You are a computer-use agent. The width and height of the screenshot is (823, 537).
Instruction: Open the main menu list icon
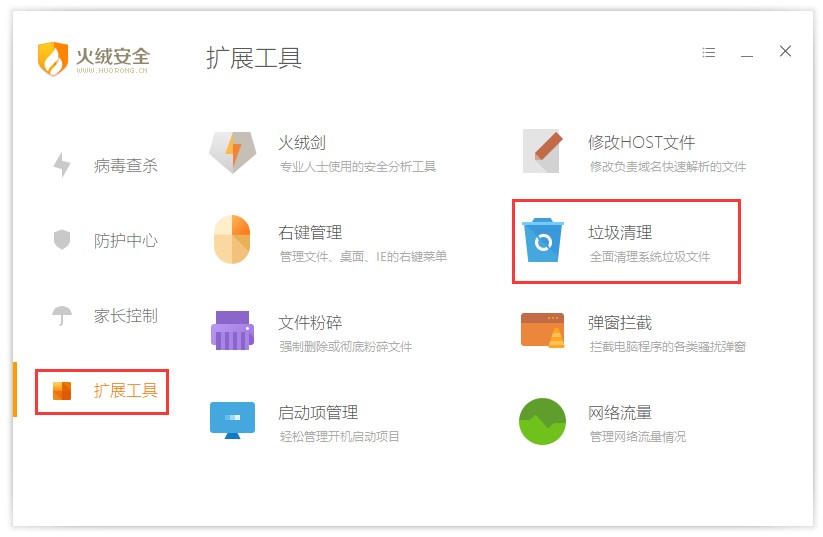[x=709, y=53]
